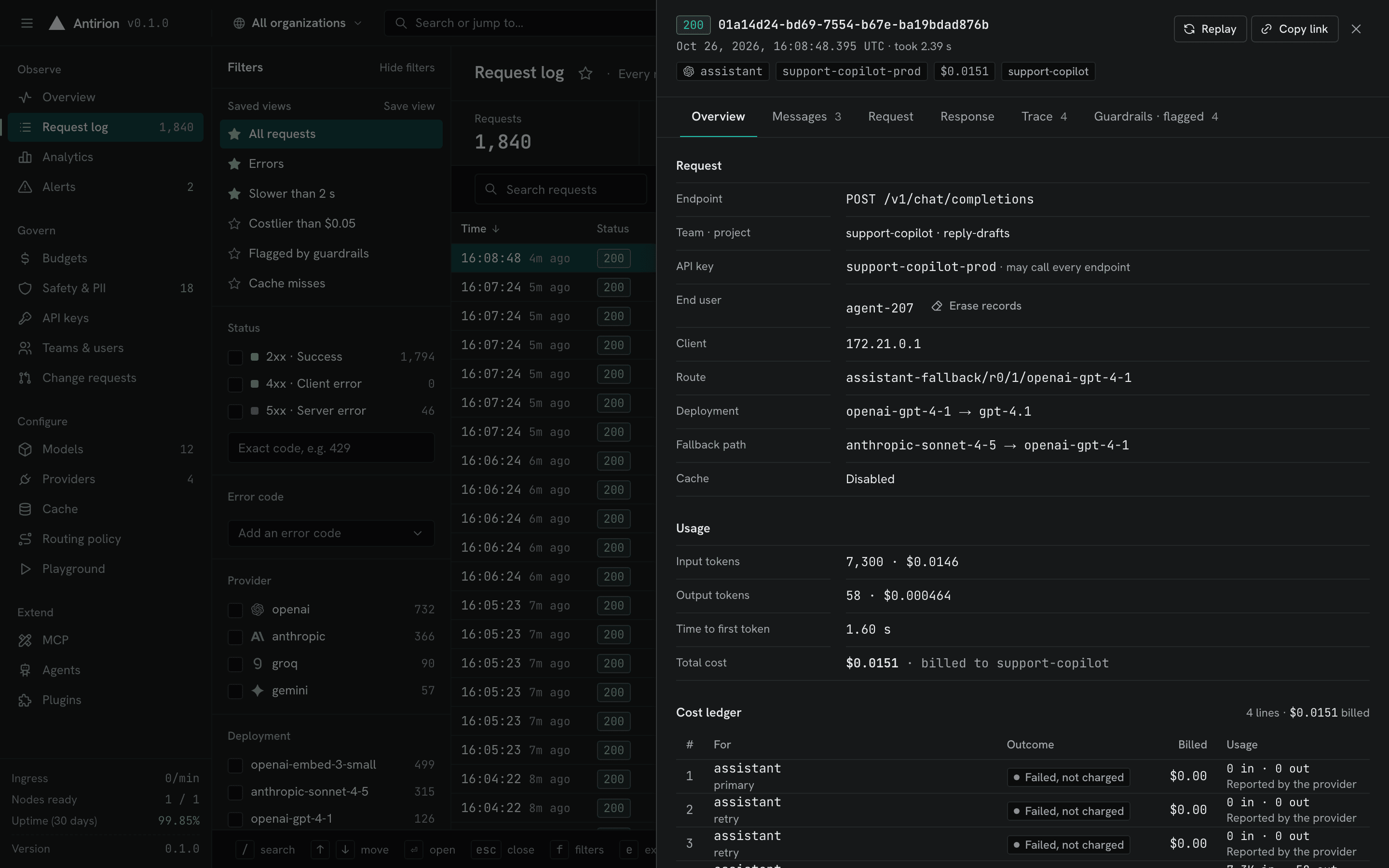Open Alerts via its warning icon
1389x868 pixels.
pyautogui.click(x=25, y=187)
